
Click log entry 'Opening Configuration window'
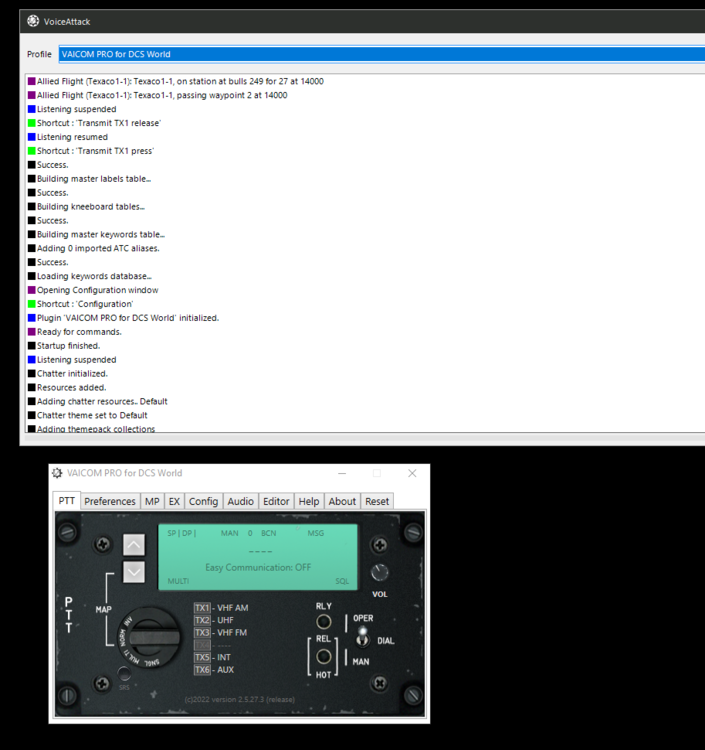[93, 290]
